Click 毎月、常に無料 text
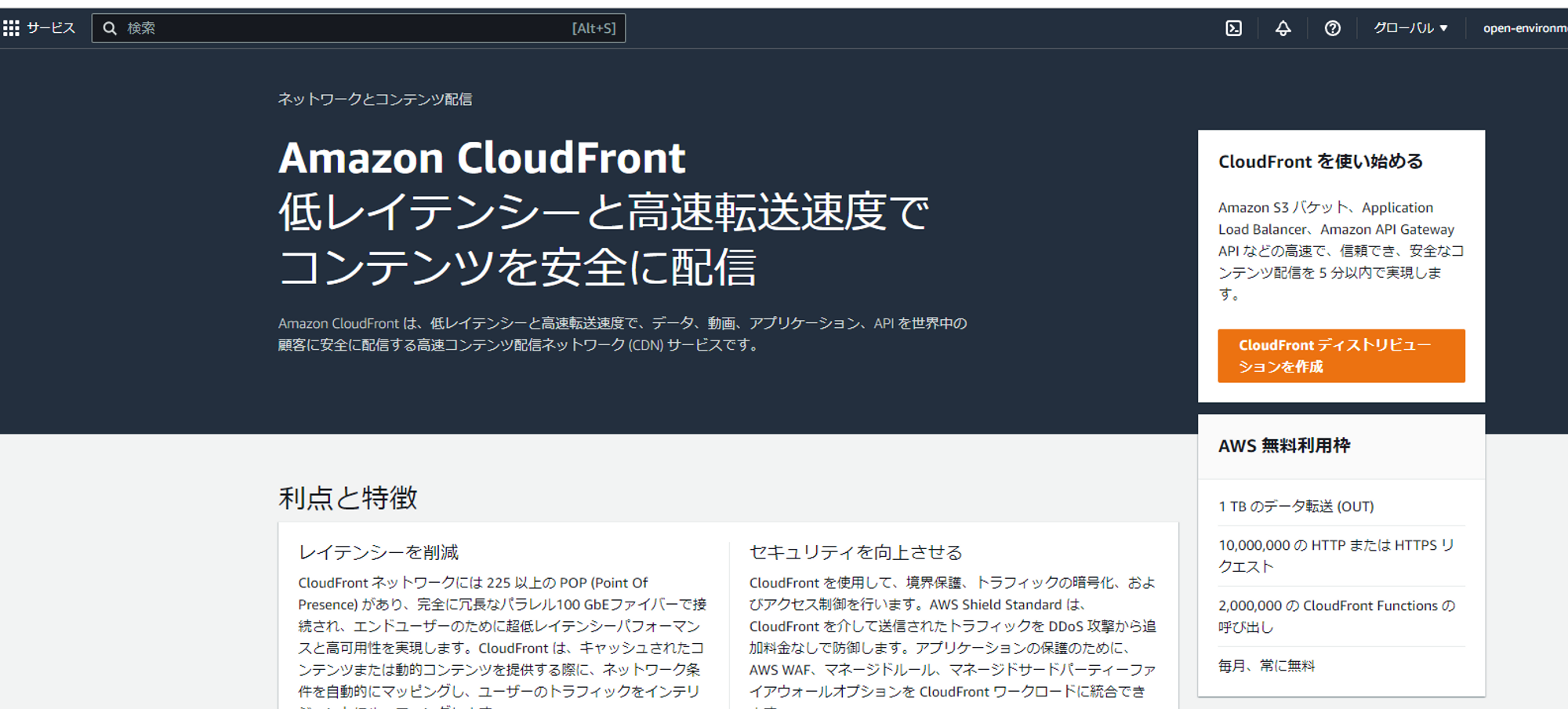 point(1266,666)
